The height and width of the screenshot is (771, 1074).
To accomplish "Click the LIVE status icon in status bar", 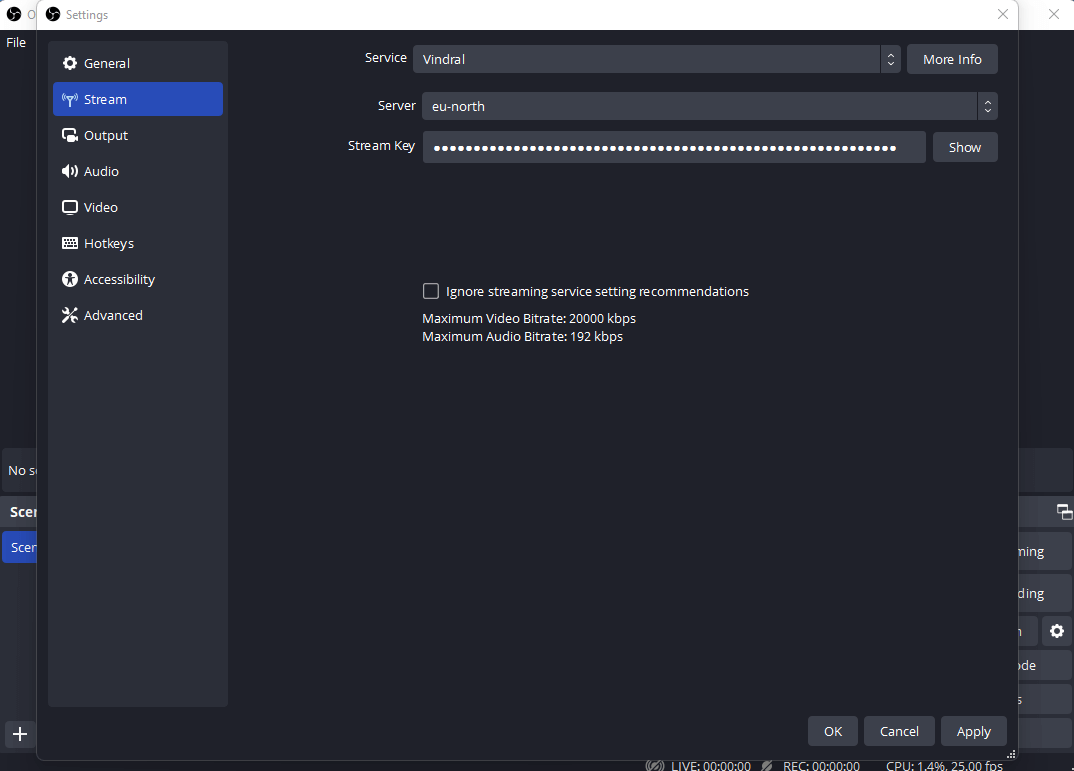I will pyautogui.click(x=655, y=766).
